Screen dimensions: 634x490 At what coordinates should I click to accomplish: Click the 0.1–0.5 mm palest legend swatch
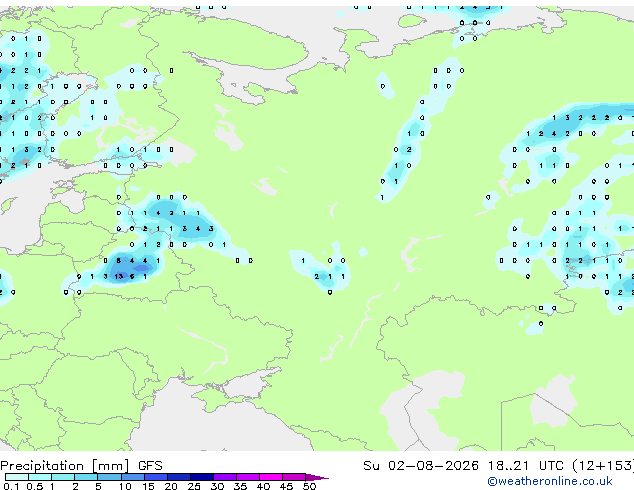pos(17,477)
